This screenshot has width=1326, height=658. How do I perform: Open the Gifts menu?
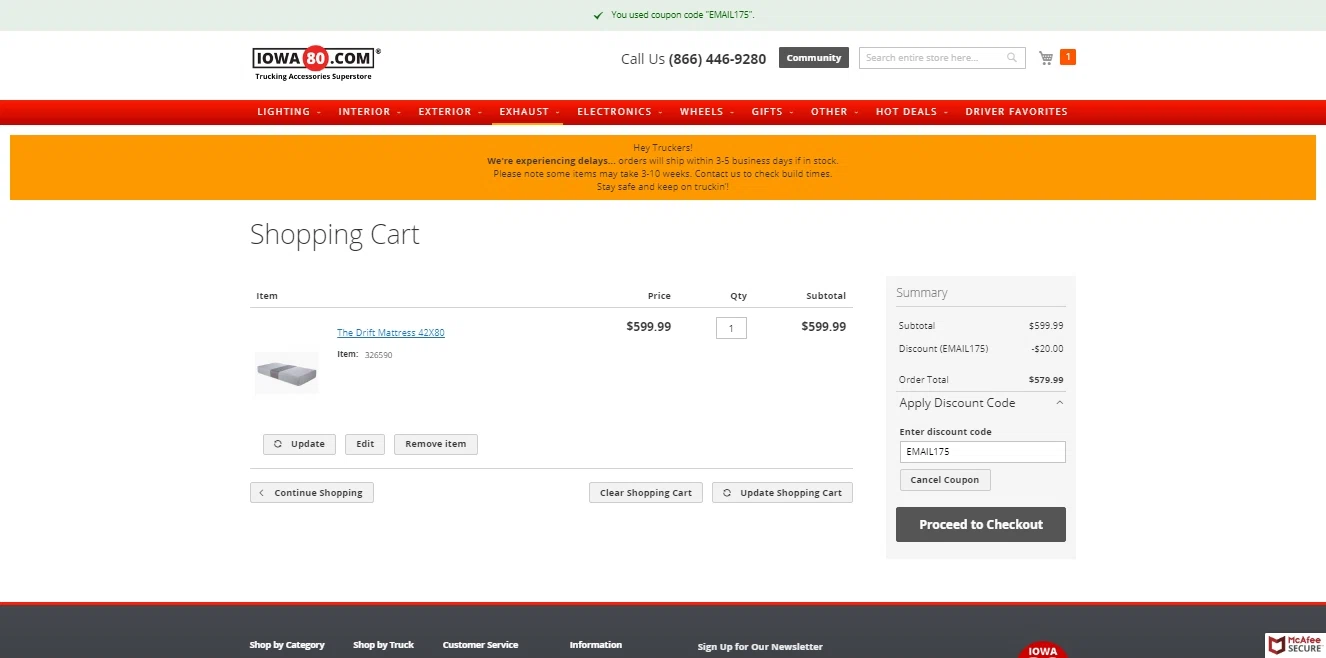[772, 112]
